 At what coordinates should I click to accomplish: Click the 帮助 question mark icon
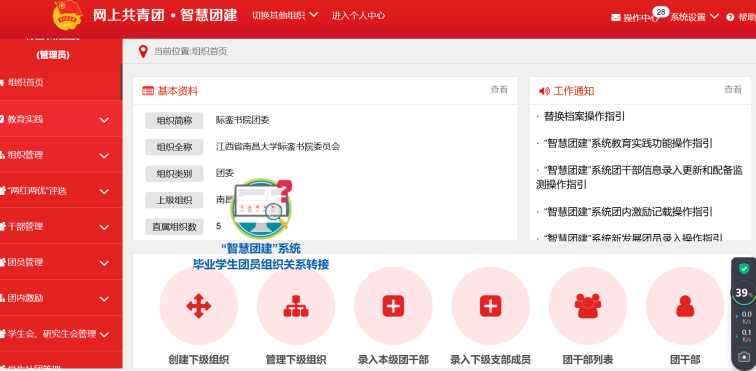tap(730, 17)
